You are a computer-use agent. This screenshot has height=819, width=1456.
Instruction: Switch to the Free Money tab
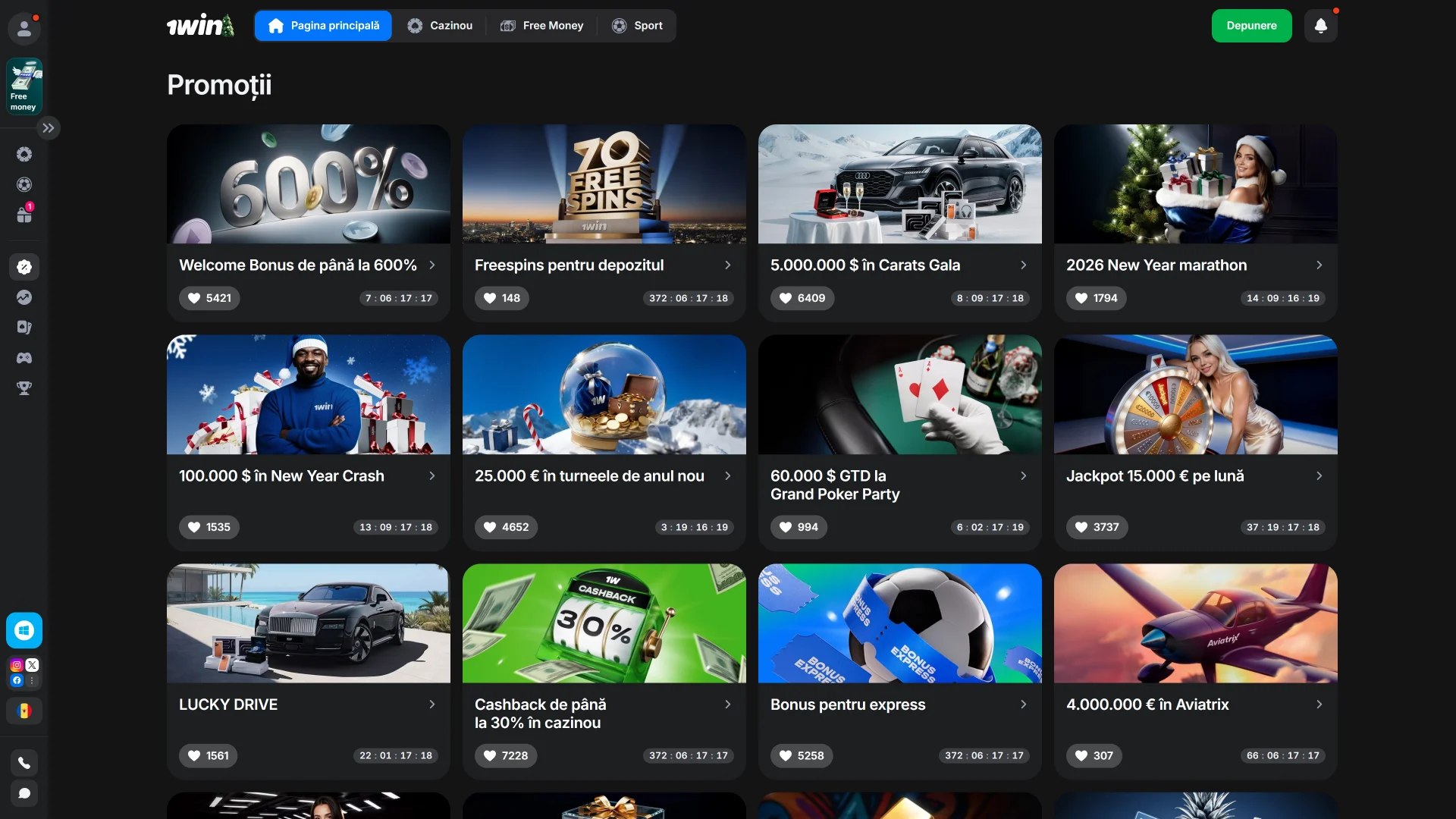[x=541, y=25]
